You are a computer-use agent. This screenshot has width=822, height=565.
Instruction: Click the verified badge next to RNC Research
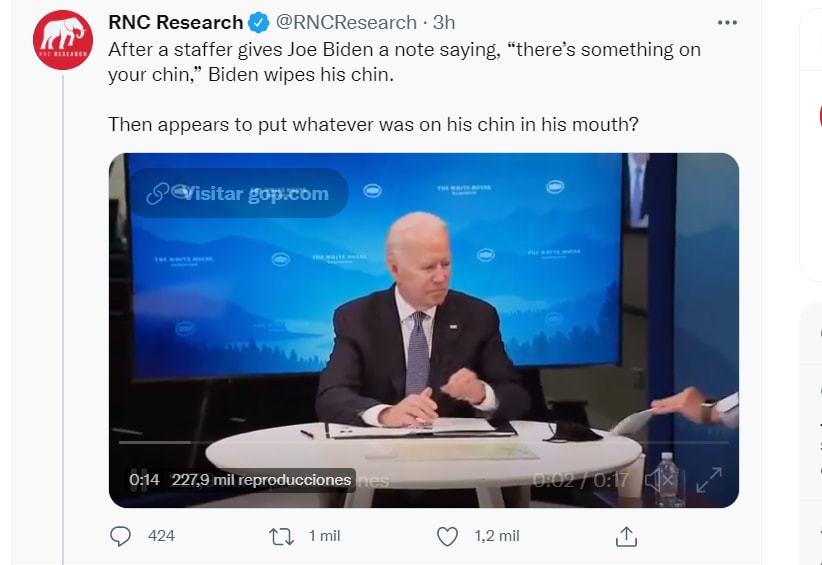pyautogui.click(x=258, y=22)
